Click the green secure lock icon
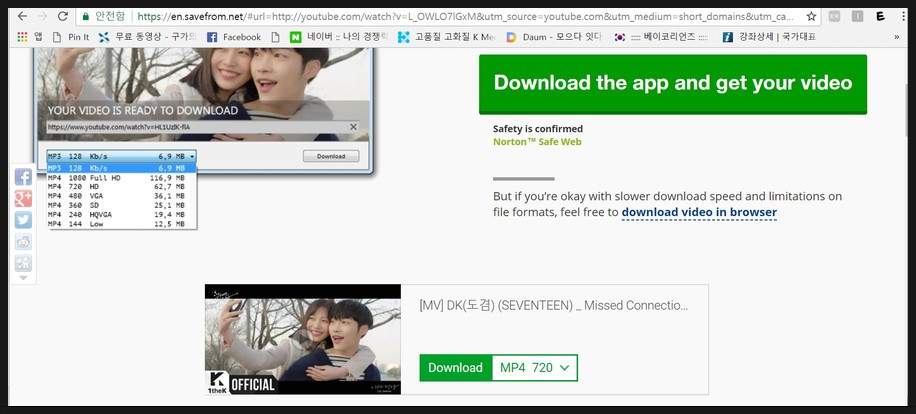The height and width of the screenshot is (414, 916). click(86, 16)
